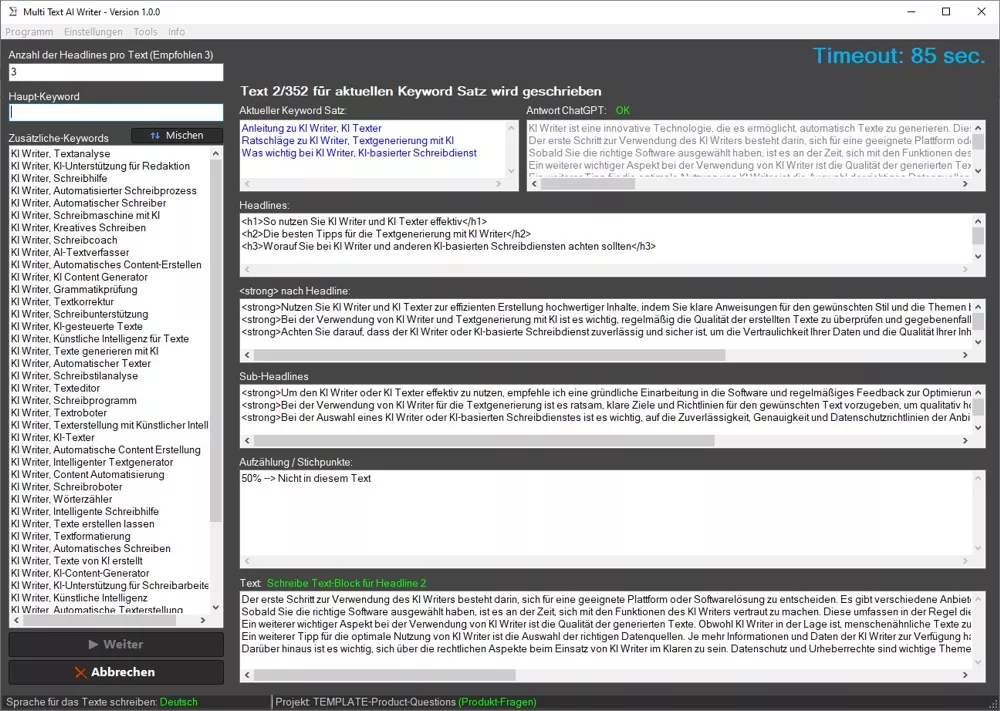The height and width of the screenshot is (711, 1000).
Task: Click the h1 headline line in Headlines box
Action: pyautogui.click(x=364, y=222)
